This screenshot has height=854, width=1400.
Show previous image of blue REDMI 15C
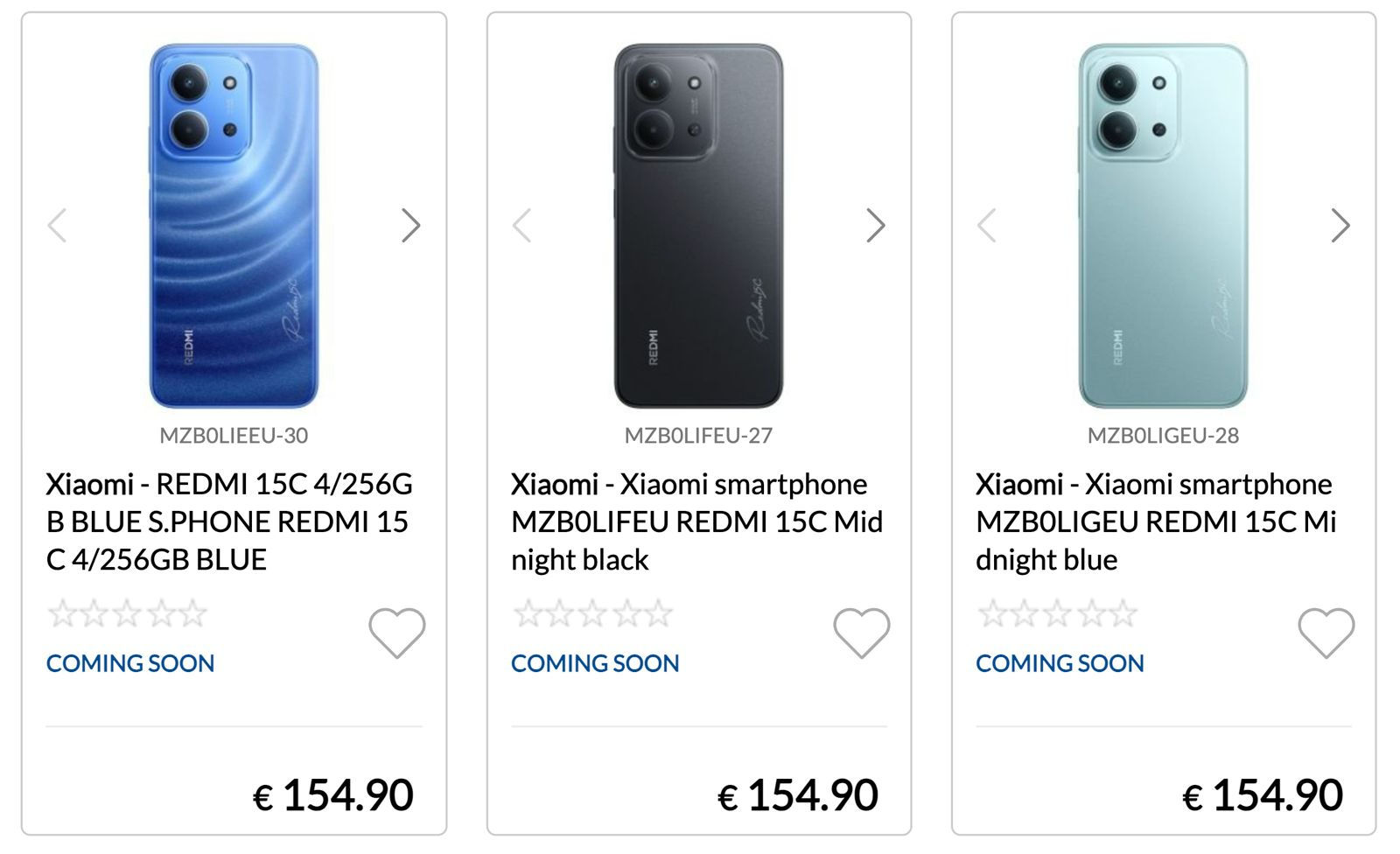[57, 225]
